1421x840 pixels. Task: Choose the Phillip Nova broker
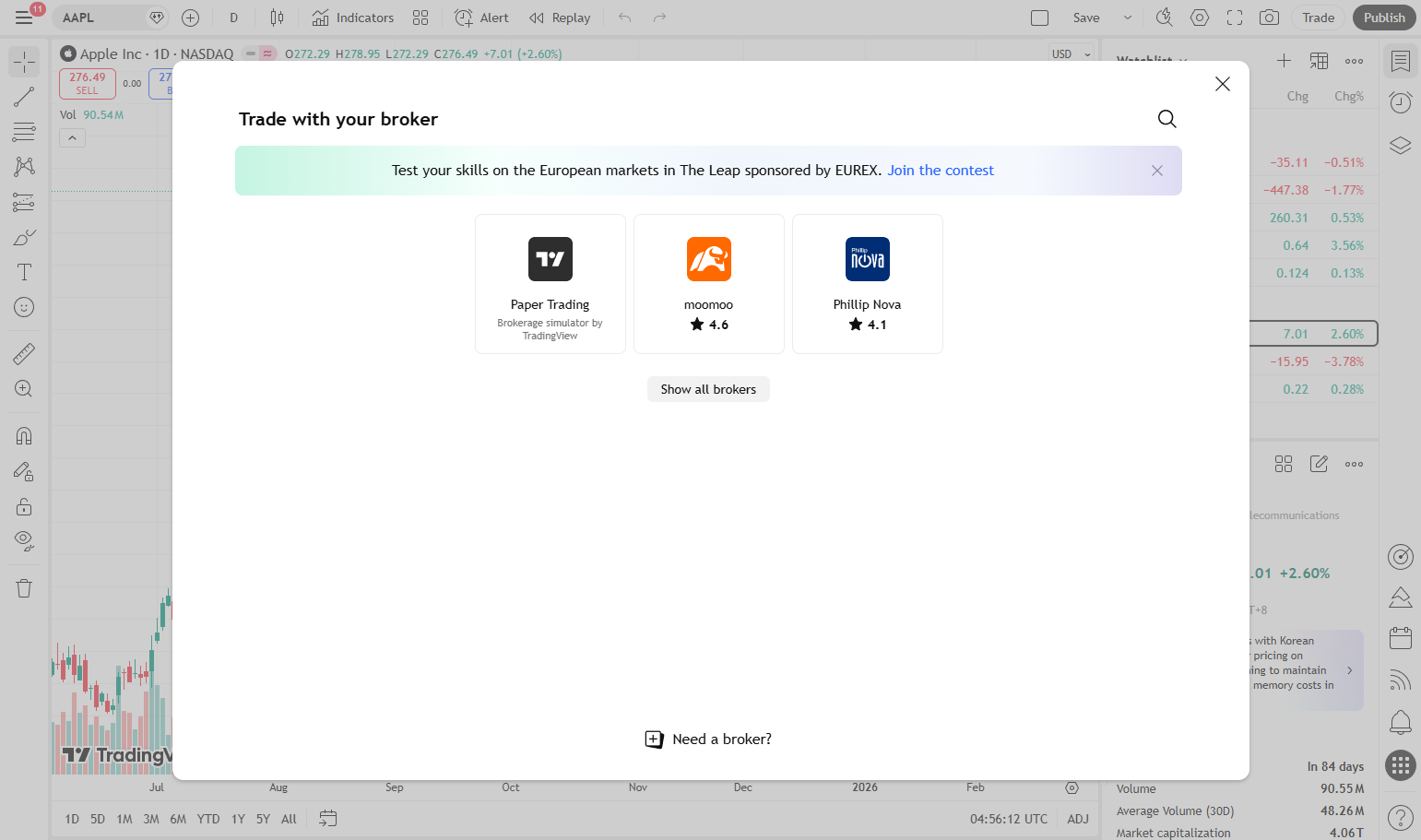click(x=868, y=284)
